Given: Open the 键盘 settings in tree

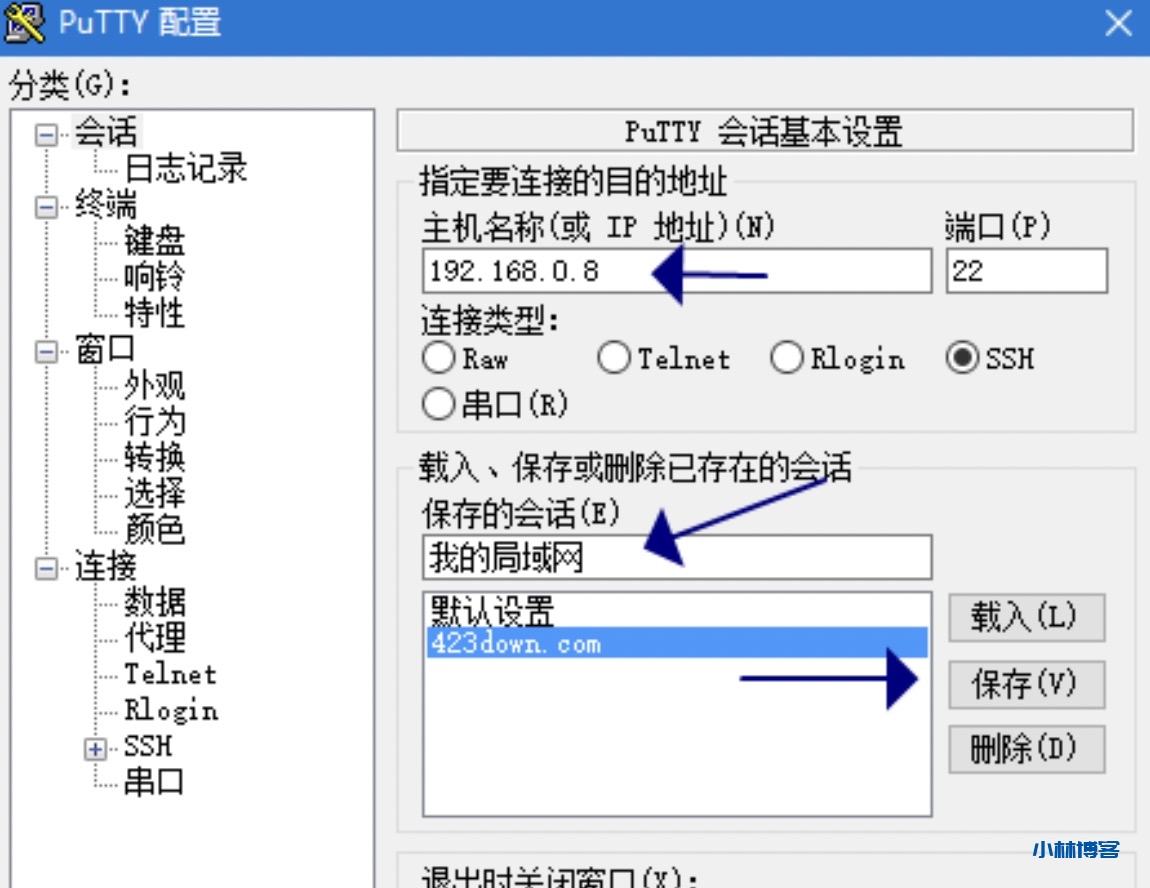Looking at the screenshot, I should pyautogui.click(x=154, y=241).
